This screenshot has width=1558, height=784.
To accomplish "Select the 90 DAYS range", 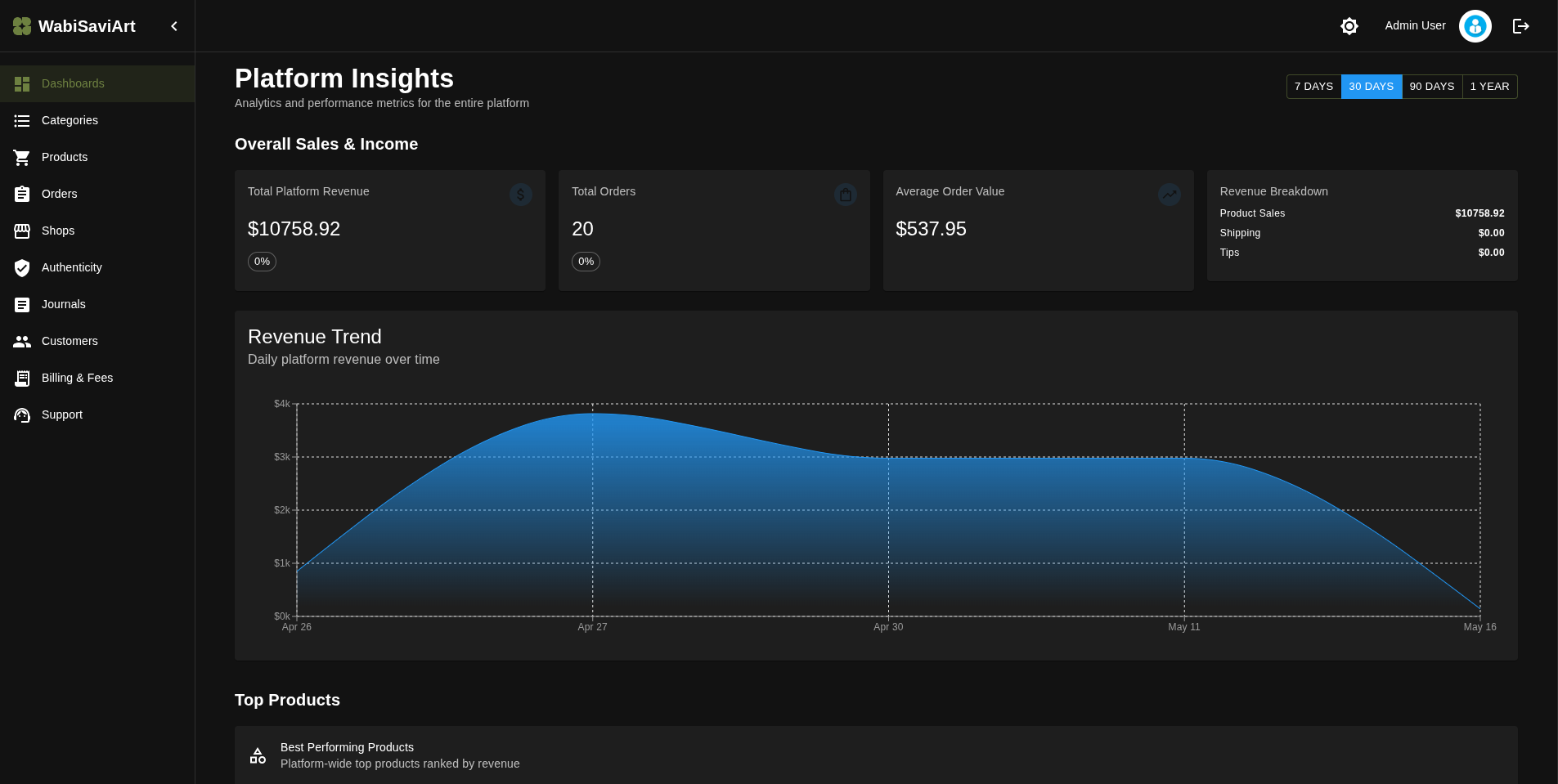I will tap(1432, 87).
